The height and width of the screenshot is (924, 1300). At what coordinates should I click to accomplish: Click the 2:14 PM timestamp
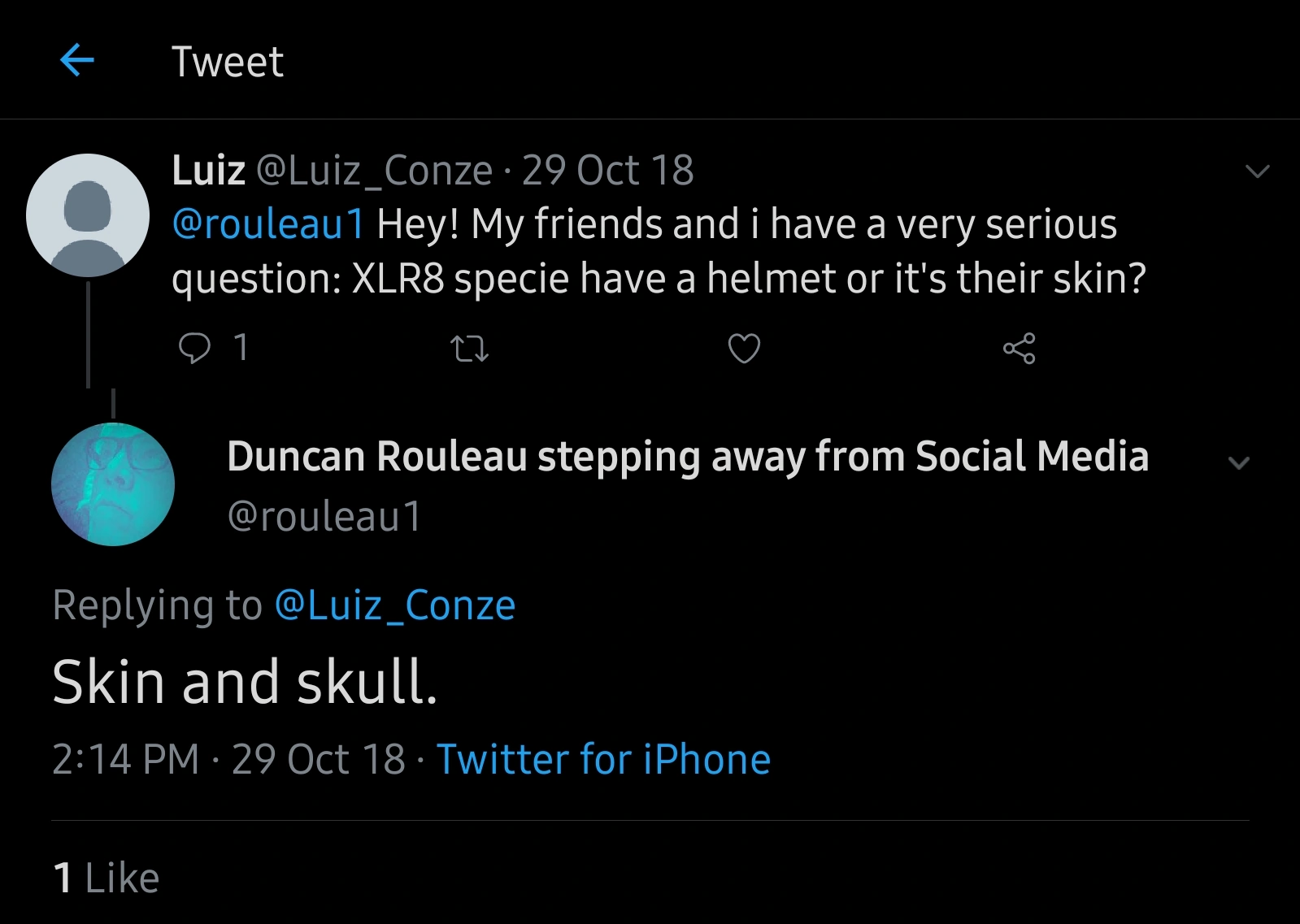pyautogui.click(x=126, y=760)
